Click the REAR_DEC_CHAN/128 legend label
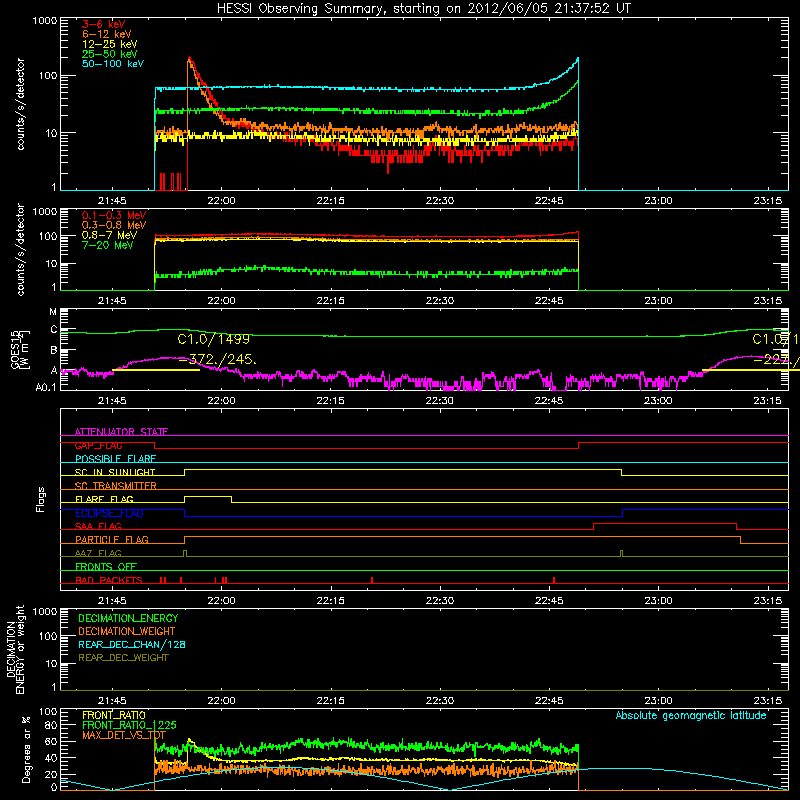This screenshot has width=800, height=800. pyautogui.click(x=132, y=644)
